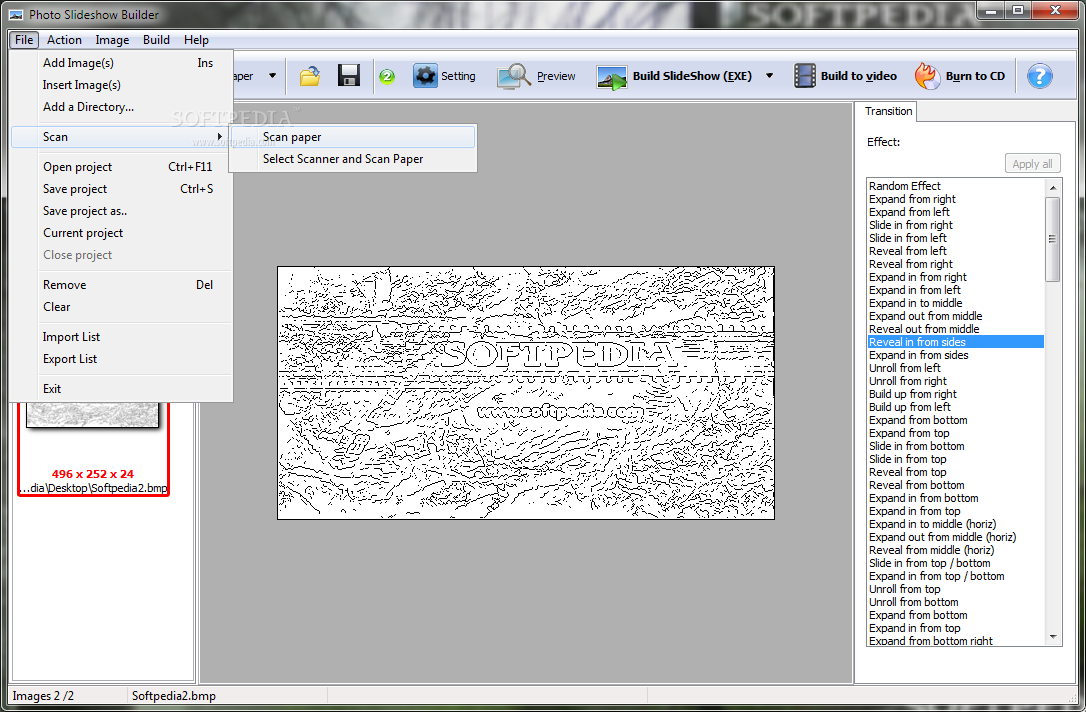Screen dimensions: 1086x712
Task: Click the save floppy disk icon
Action: [x=348, y=75]
